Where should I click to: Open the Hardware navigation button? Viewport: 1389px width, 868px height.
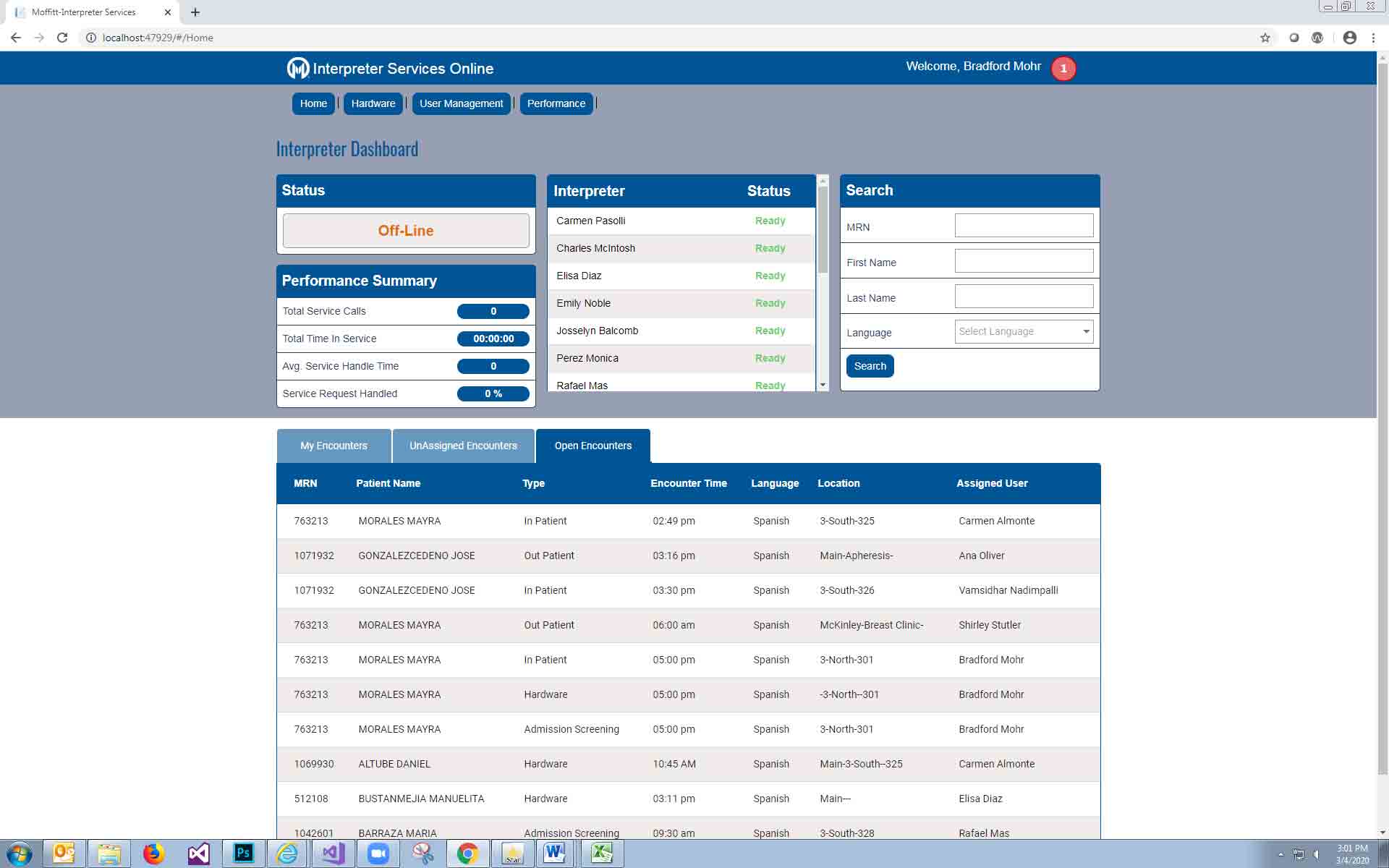pos(373,103)
